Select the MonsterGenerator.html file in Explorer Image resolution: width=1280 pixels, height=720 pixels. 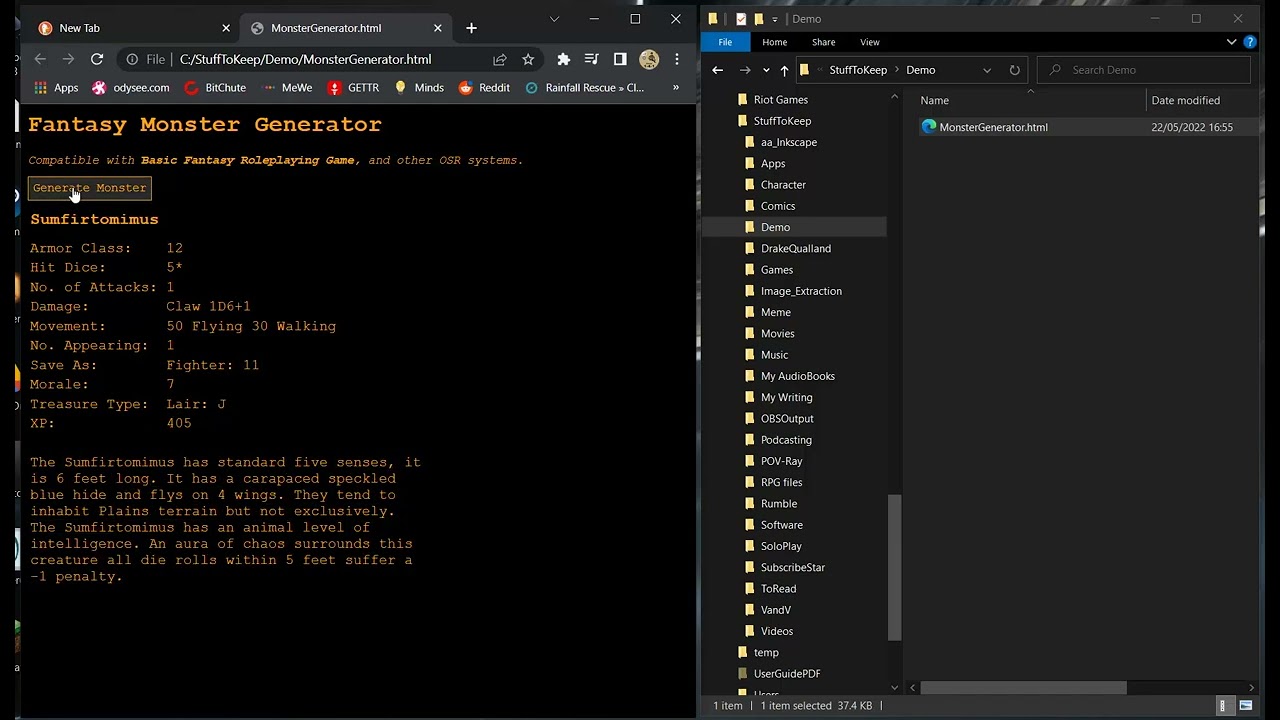(993, 127)
